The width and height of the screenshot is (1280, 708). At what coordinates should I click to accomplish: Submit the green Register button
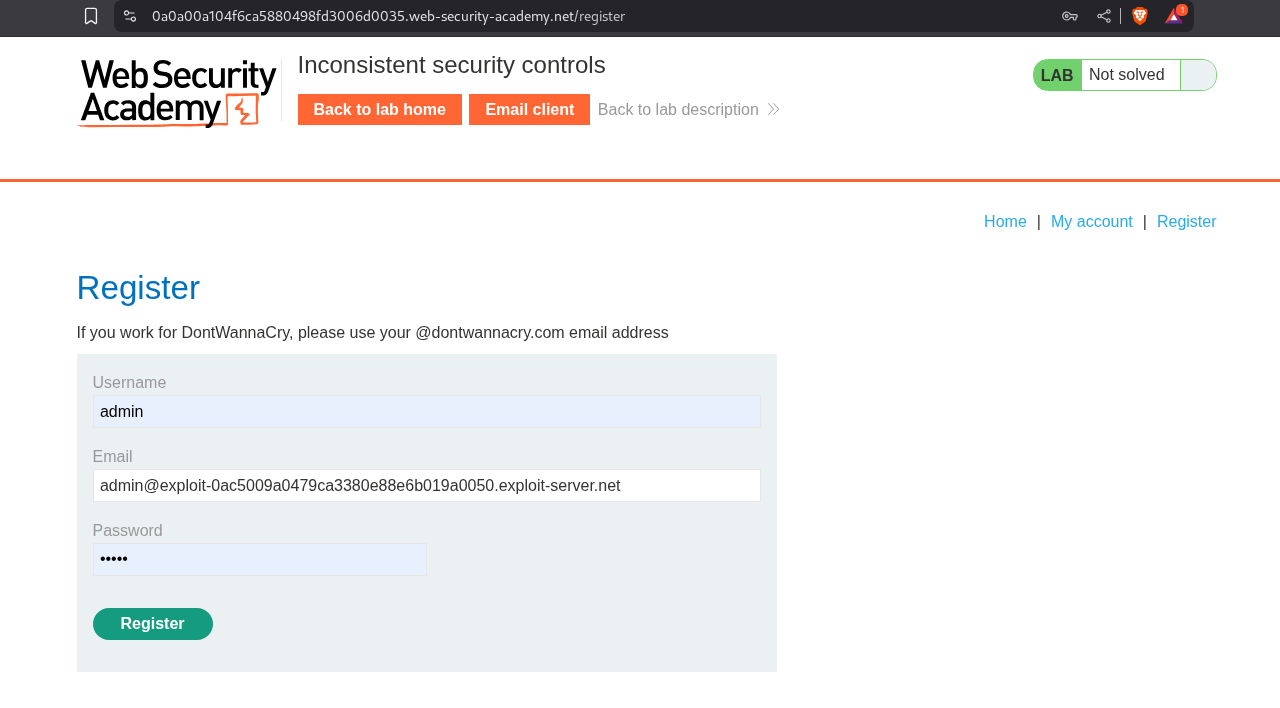point(152,624)
